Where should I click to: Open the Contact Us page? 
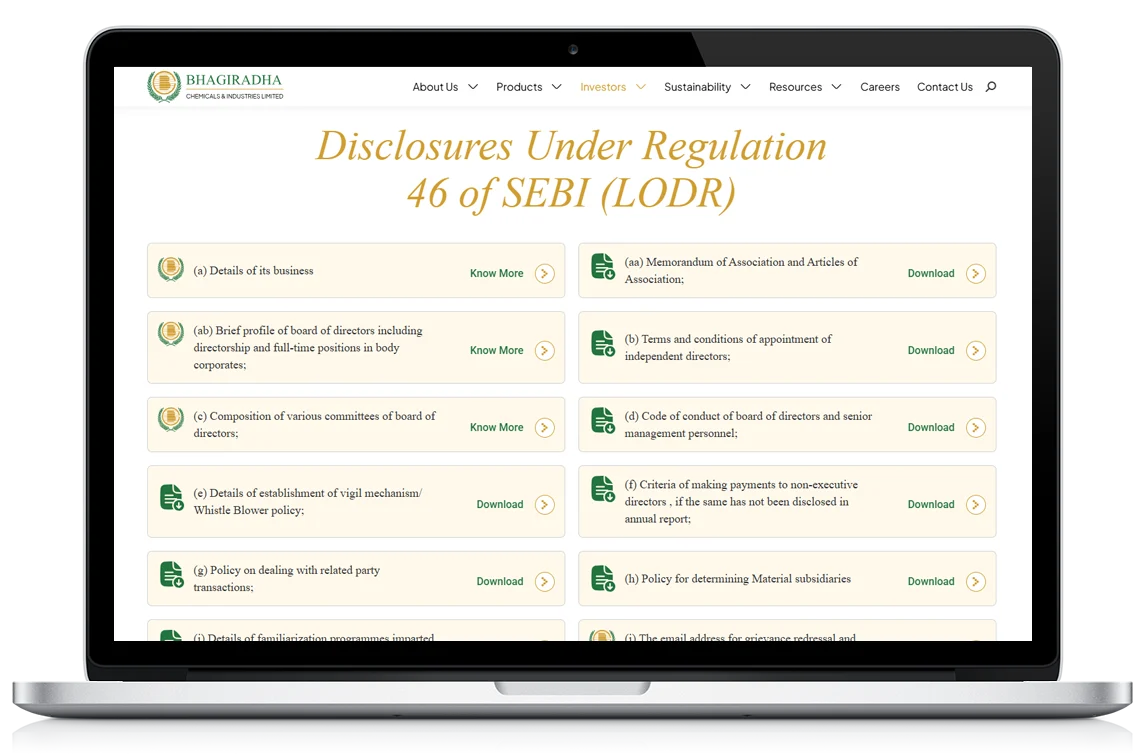[945, 87]
